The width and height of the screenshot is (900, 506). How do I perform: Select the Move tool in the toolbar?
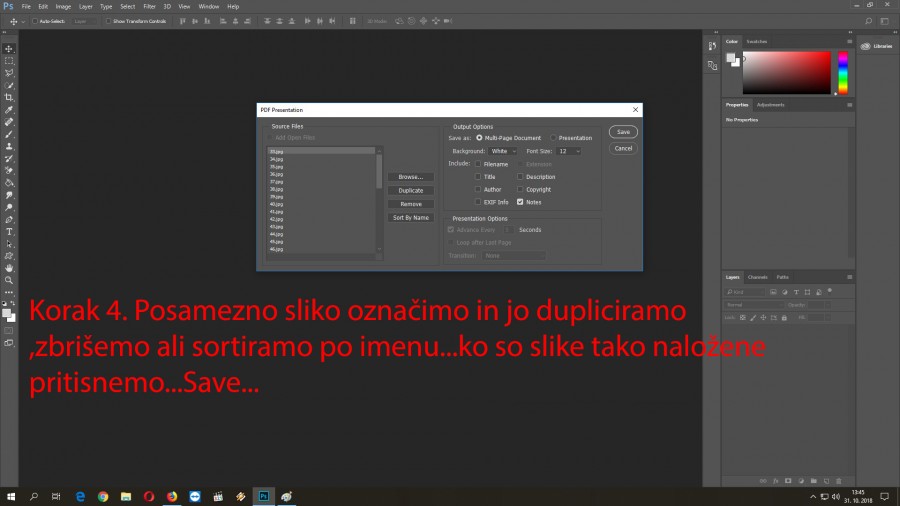9,49
